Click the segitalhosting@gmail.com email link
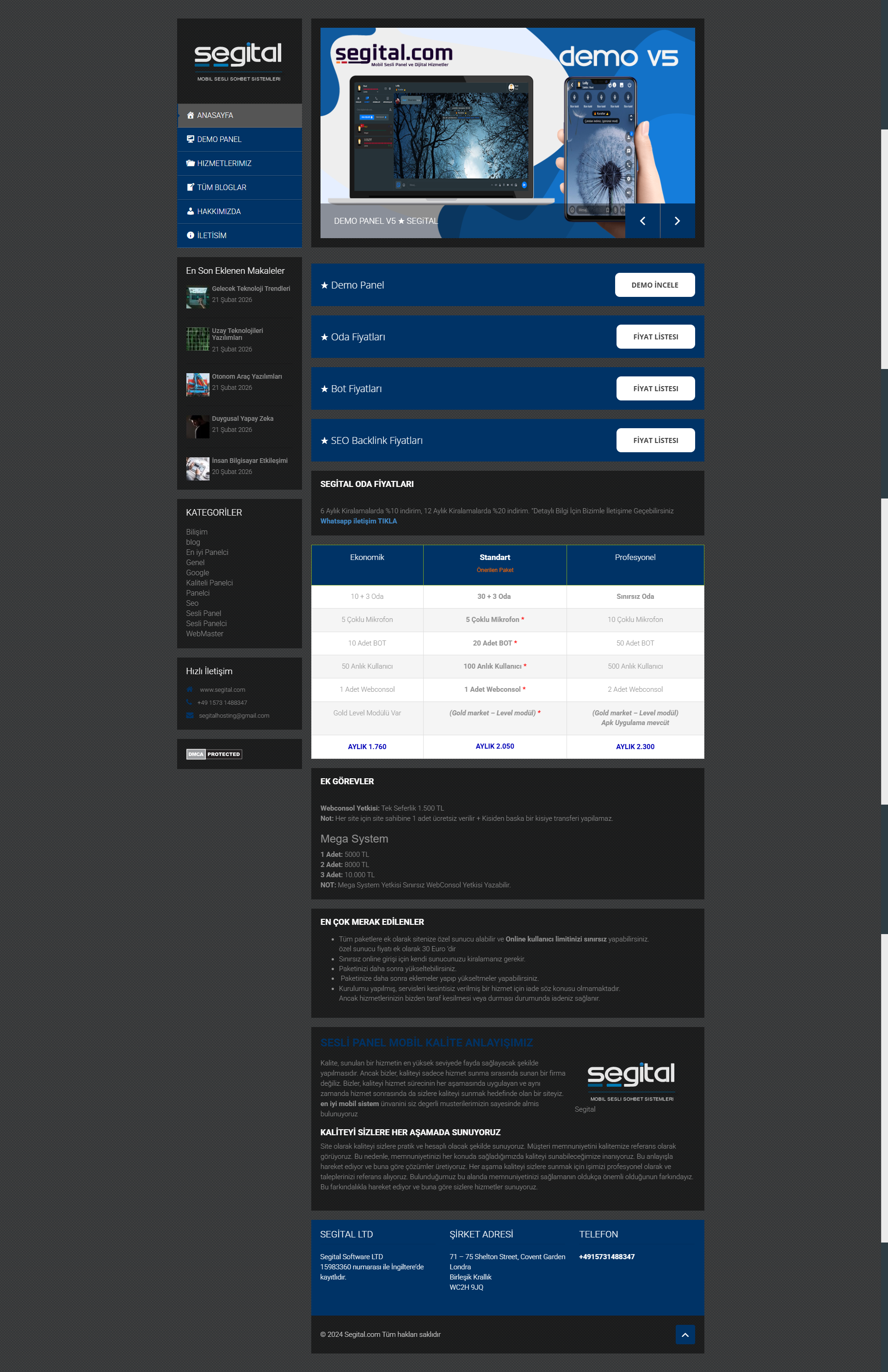Viewport: 888px width, 1372px height. pos(234,715)
